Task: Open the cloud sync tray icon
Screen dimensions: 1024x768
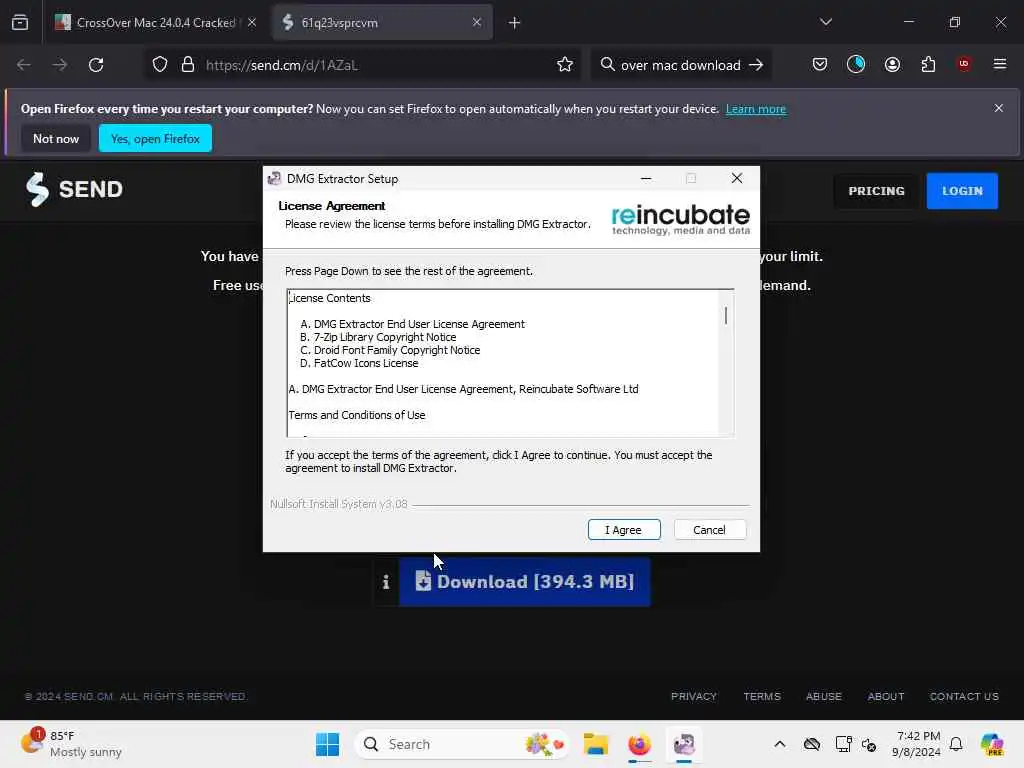Action: [812, 744]
